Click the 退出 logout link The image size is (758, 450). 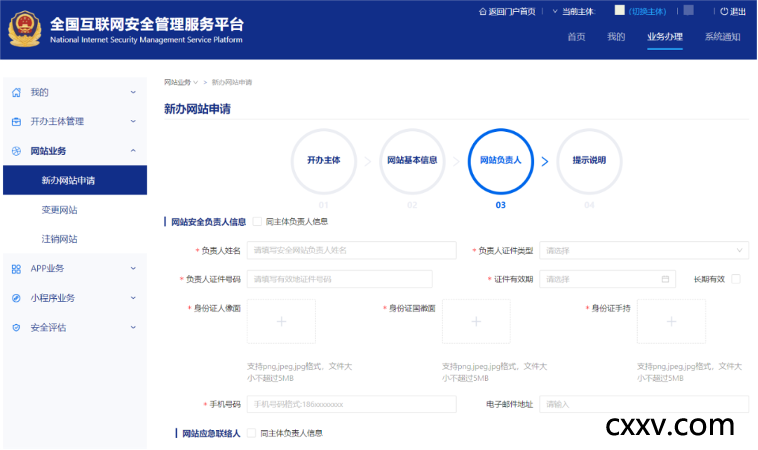coord(733,11)
